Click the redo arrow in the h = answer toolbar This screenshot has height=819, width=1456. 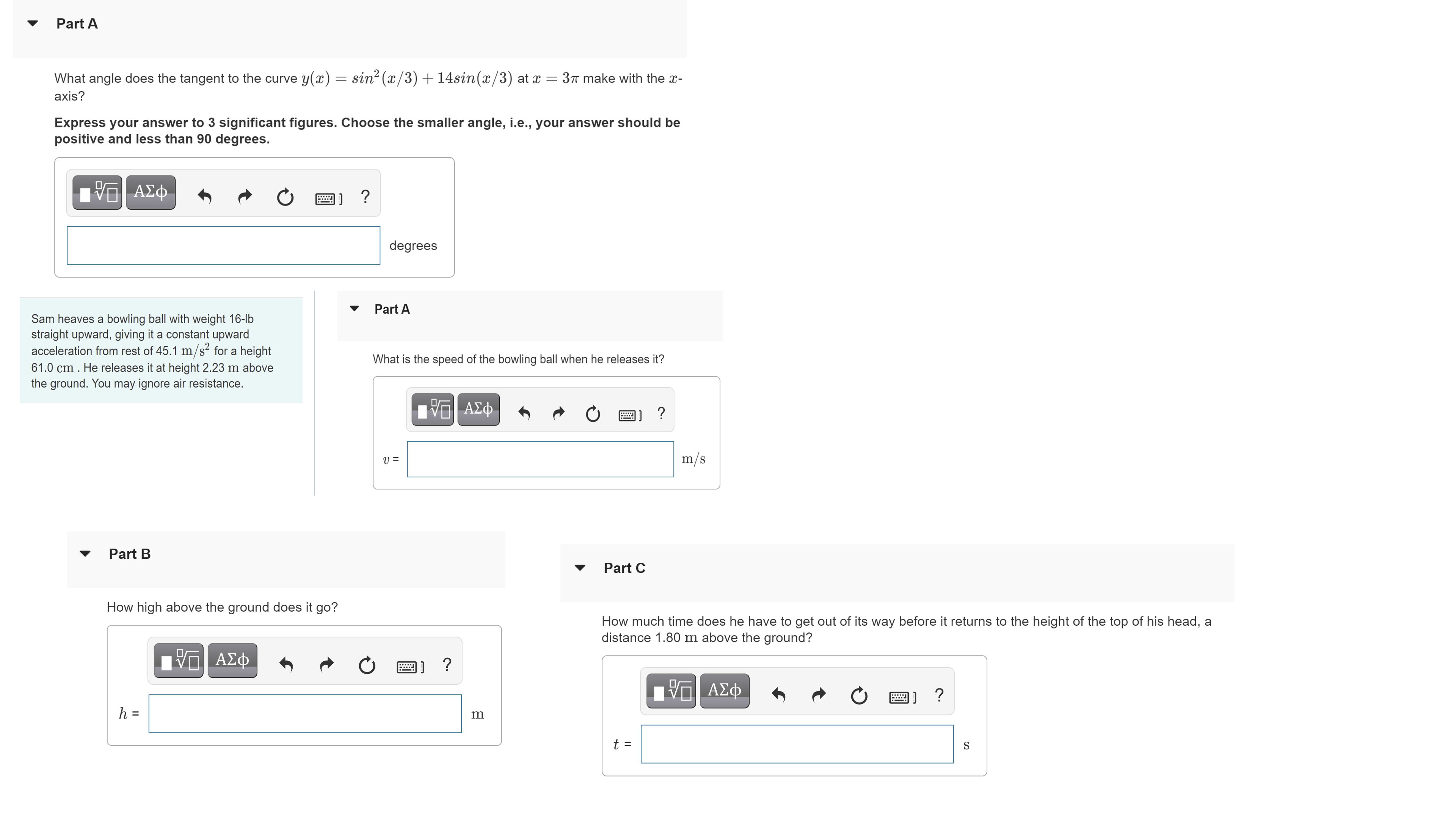click(326, 665)
